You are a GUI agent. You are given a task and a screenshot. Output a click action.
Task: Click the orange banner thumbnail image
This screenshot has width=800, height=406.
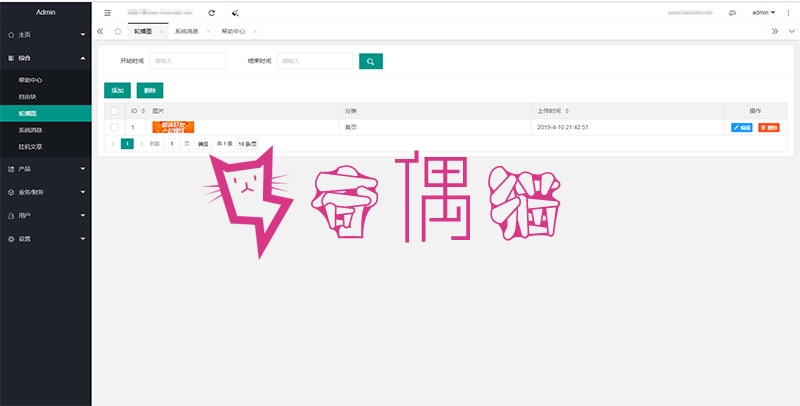[x=173, y=127]
